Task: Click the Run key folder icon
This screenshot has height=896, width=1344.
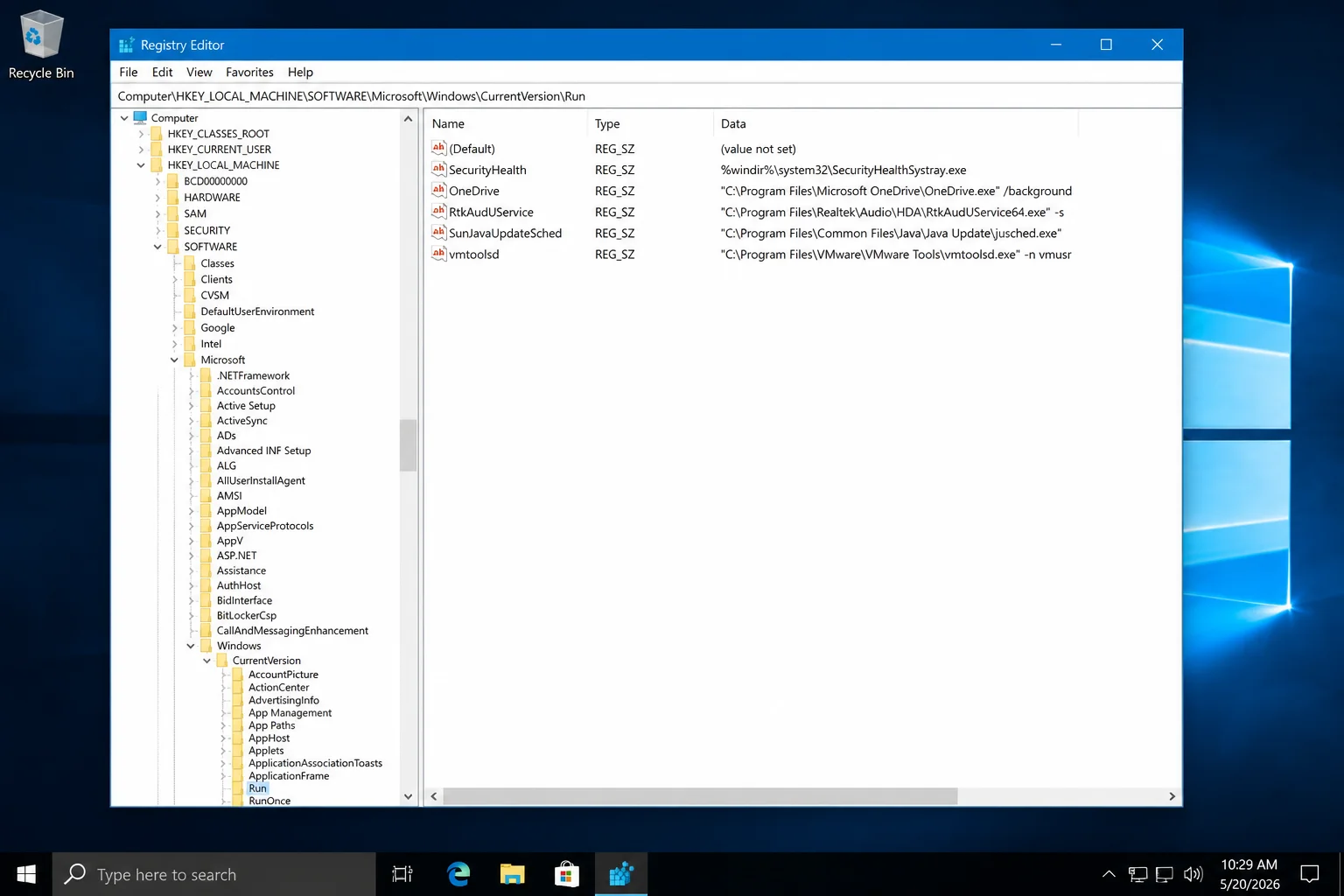Action: 237,788
